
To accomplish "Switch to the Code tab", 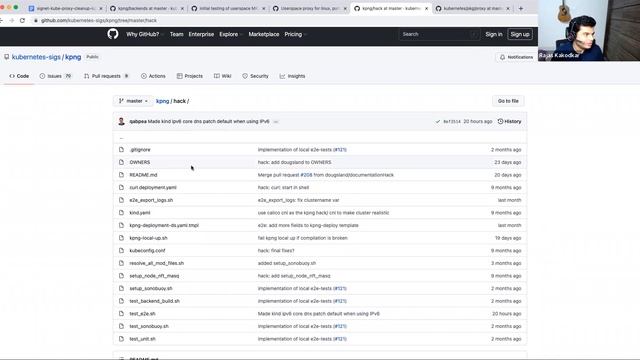I will coord(19,76).
